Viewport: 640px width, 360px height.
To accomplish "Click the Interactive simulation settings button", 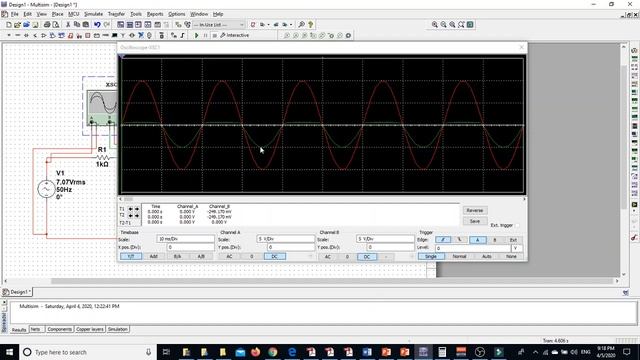I will pos(235,36).
